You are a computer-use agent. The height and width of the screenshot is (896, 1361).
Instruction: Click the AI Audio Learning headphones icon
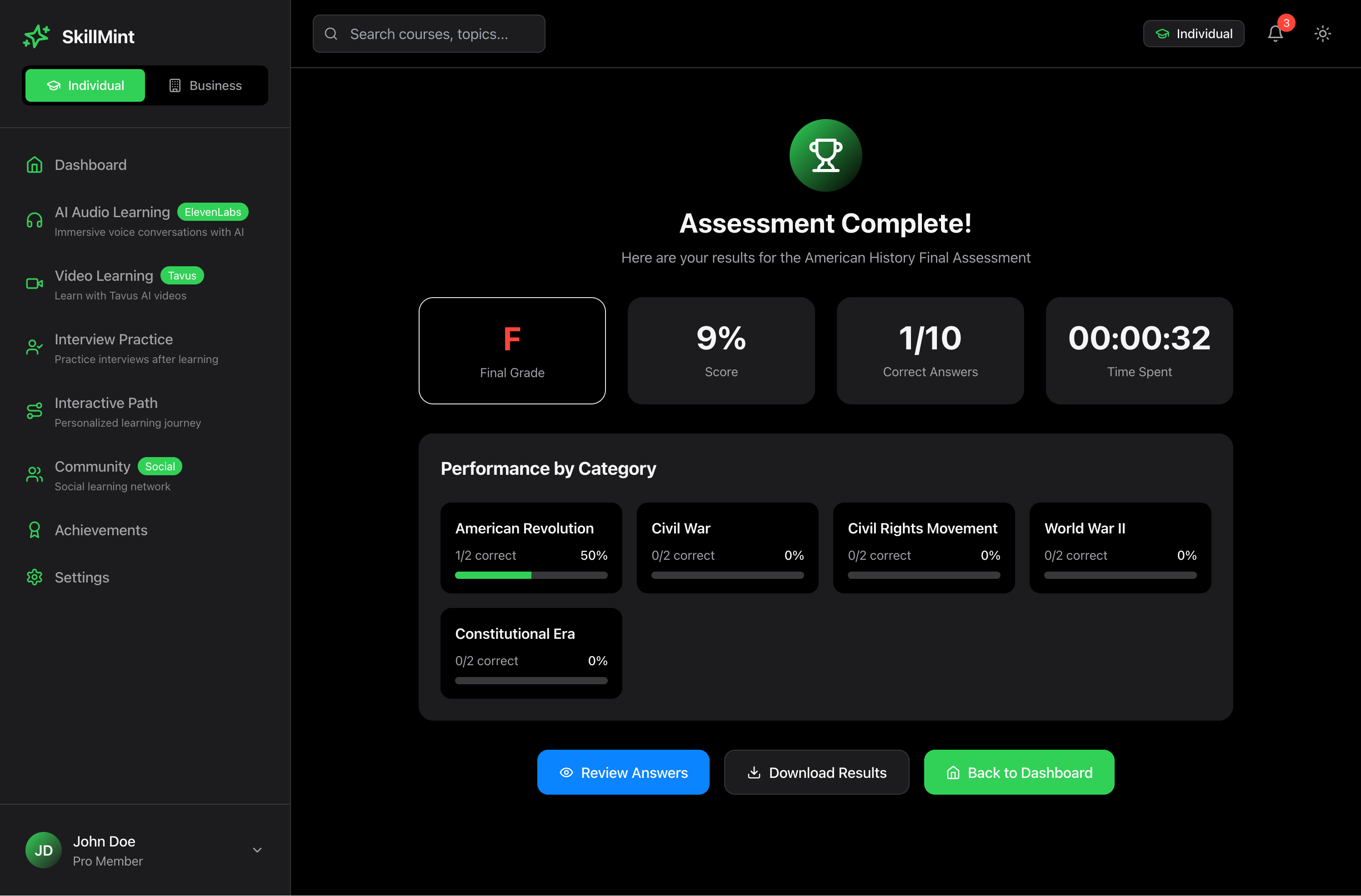click(34, 220)
